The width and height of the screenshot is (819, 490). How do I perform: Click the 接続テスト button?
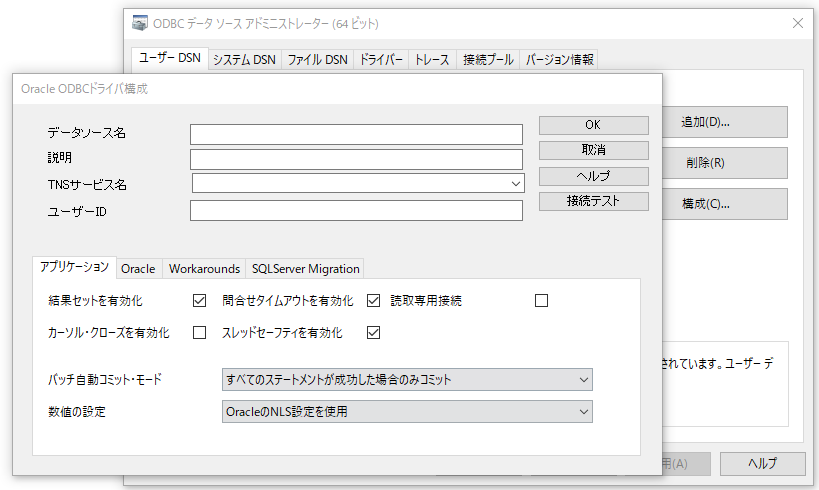tap(593, 201)
